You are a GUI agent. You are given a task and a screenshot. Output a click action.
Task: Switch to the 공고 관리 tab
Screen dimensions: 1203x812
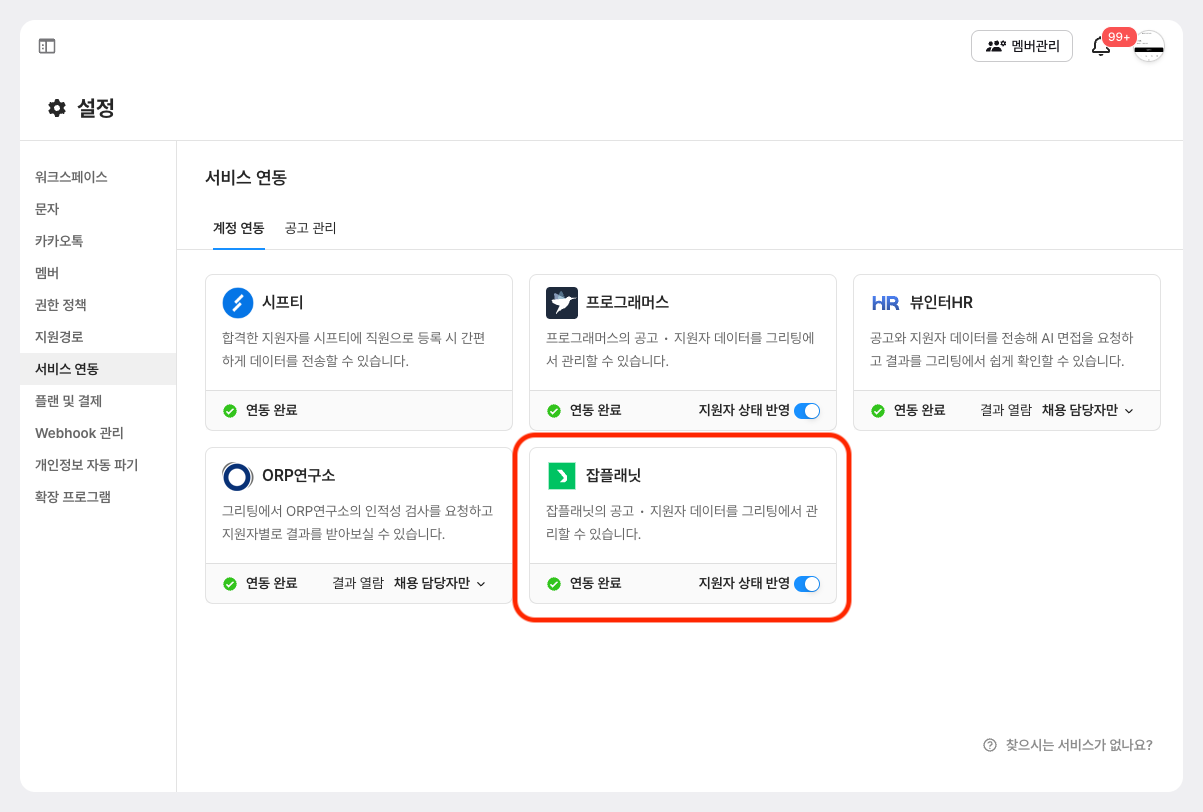point(310,228)
